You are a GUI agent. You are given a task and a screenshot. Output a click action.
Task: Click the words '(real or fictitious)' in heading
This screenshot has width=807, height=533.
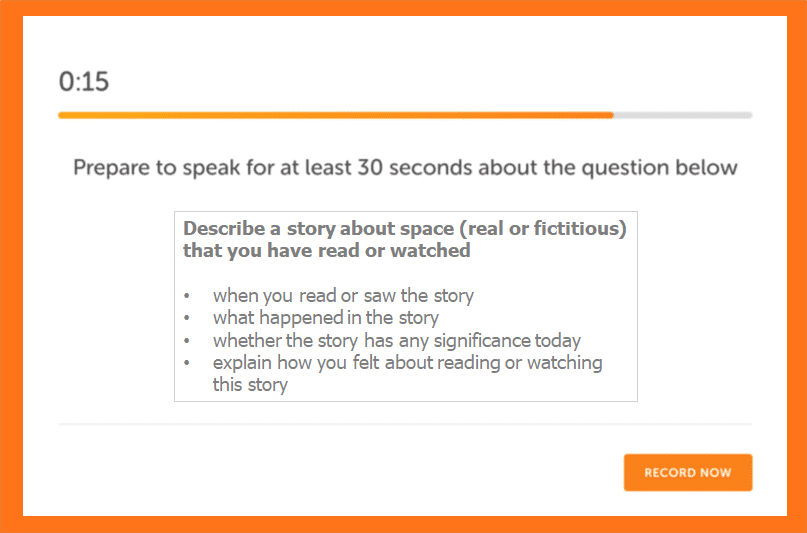pos(543,228)
